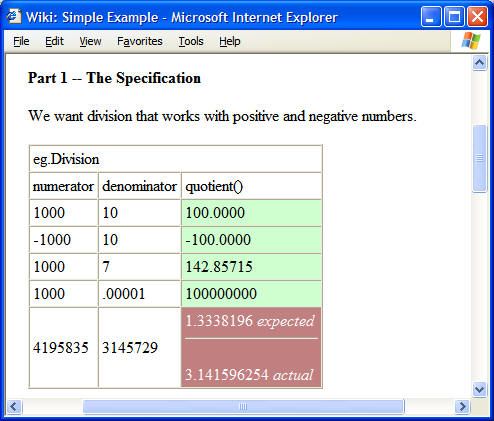Image resolution: width=494 pixels, height=421 pixels.
Task: Open the File menu
Action: [x=21, y=41]
